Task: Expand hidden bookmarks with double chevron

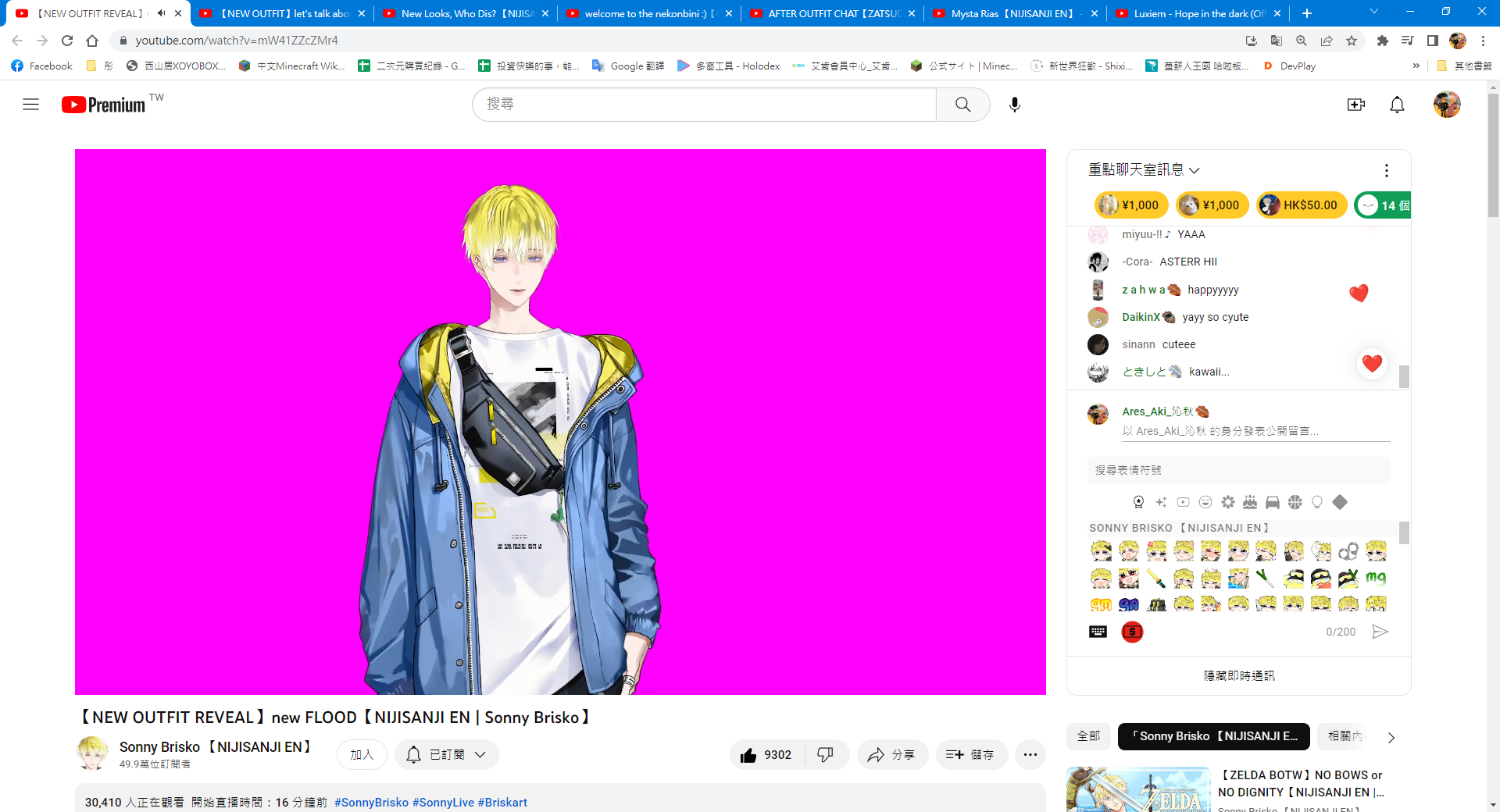Action: tap(1416, 66)
